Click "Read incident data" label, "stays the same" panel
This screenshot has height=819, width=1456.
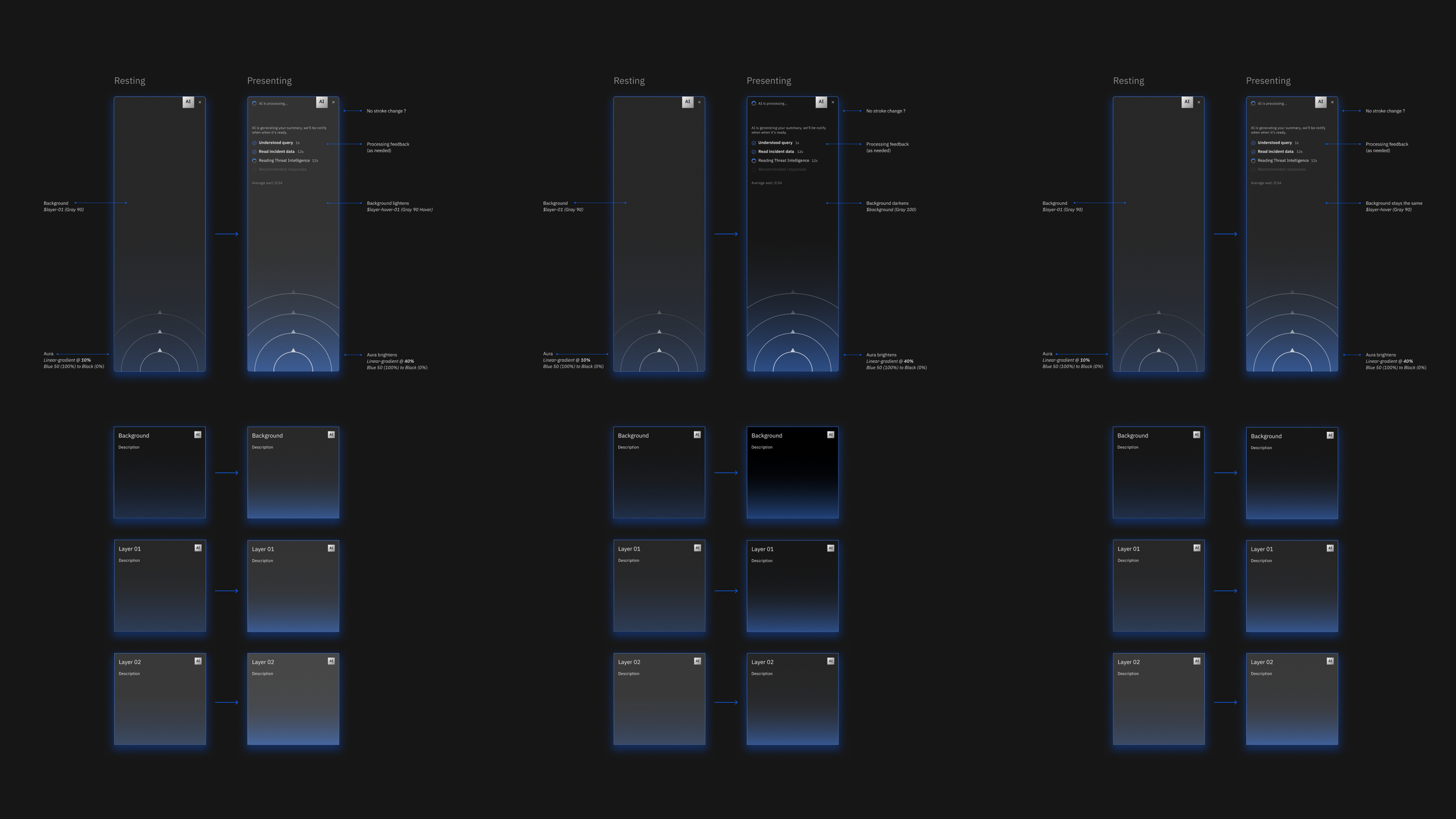point(1275,151)
